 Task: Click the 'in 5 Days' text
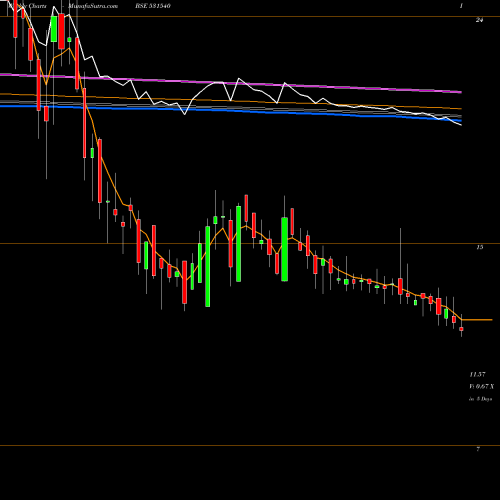480,399
